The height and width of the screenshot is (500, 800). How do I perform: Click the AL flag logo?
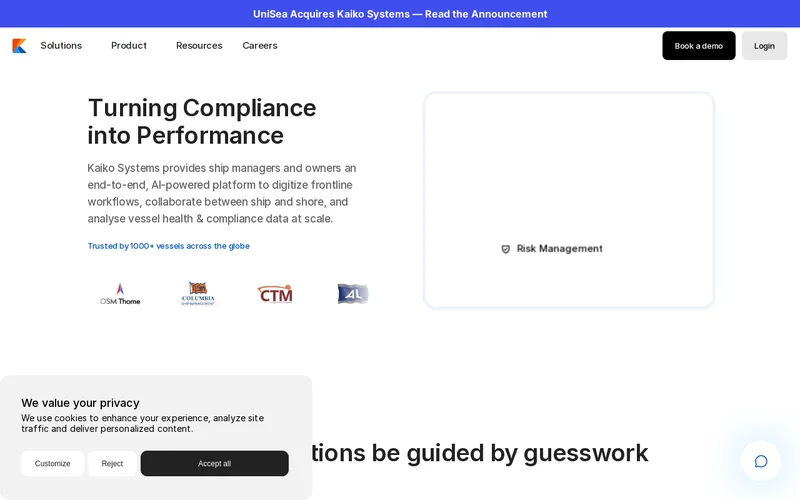[353, 294]
